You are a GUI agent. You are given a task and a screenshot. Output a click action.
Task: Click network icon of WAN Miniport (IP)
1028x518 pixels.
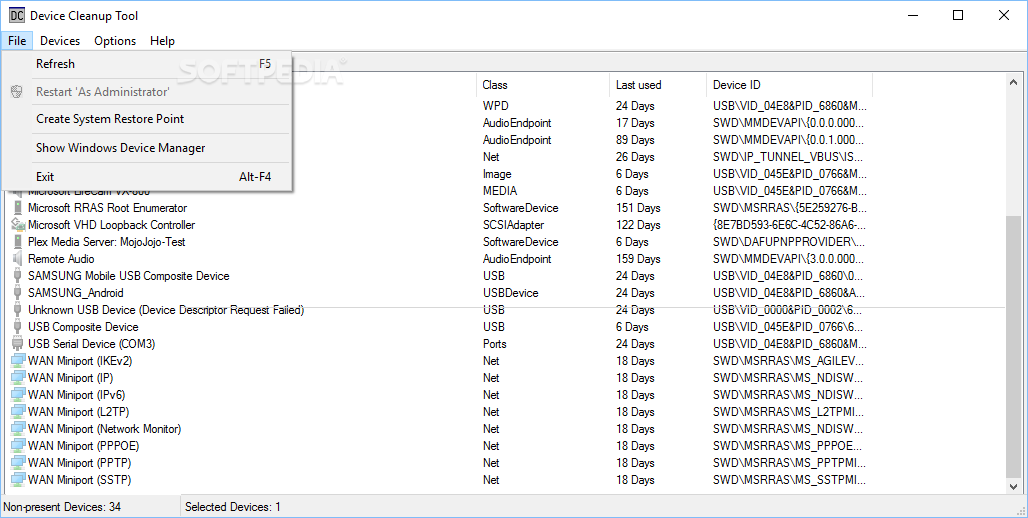(17, 378)
